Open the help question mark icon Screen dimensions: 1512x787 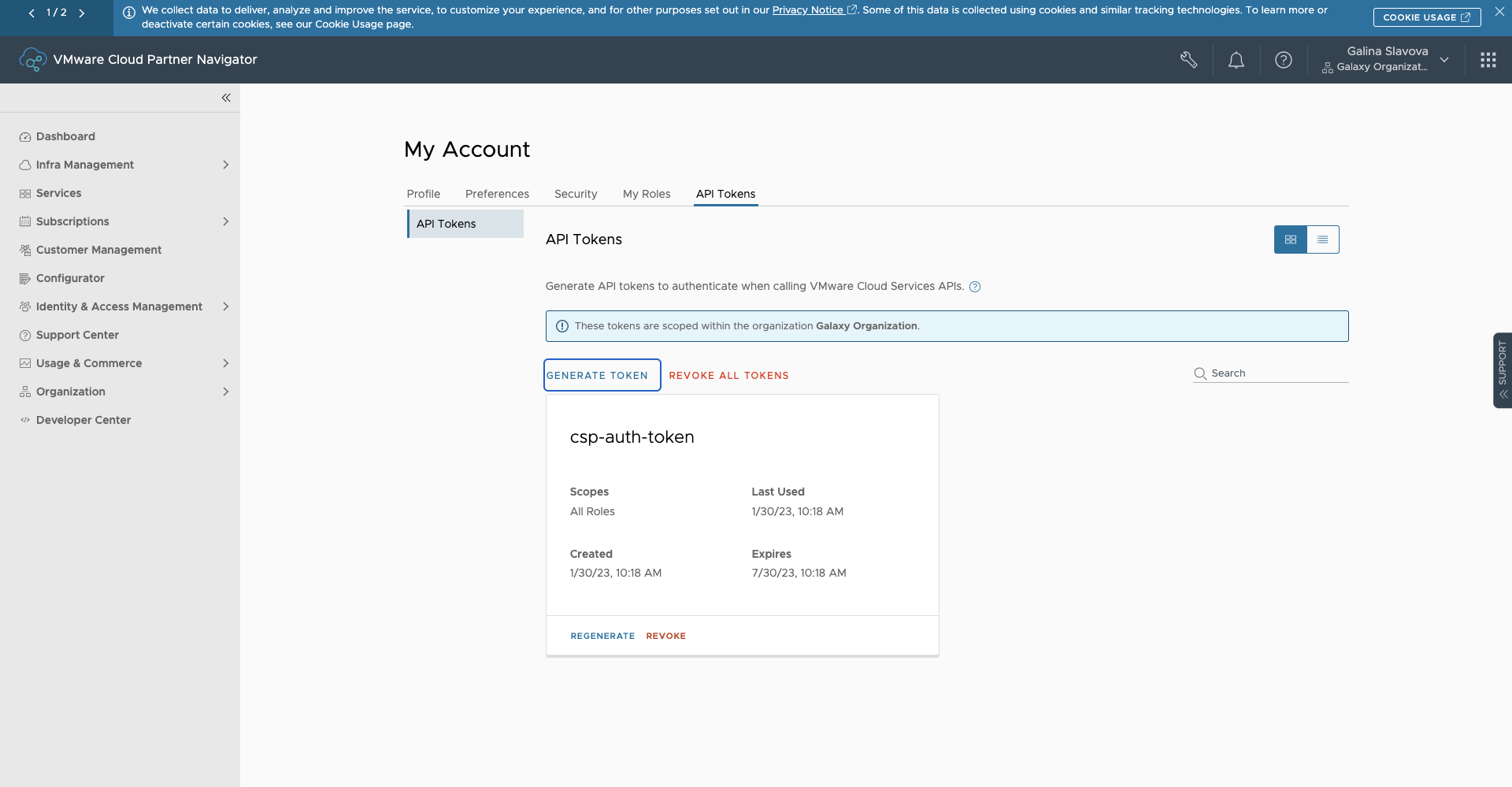(x=1284, y=60)
